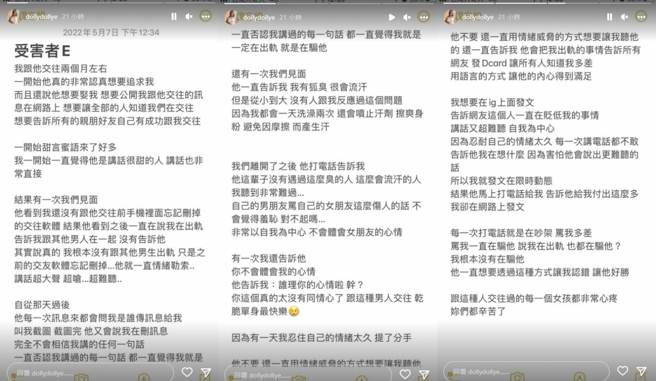Open dollydollye avatar in right story
This screenshot has height=381, width=656.
(450, 17)
